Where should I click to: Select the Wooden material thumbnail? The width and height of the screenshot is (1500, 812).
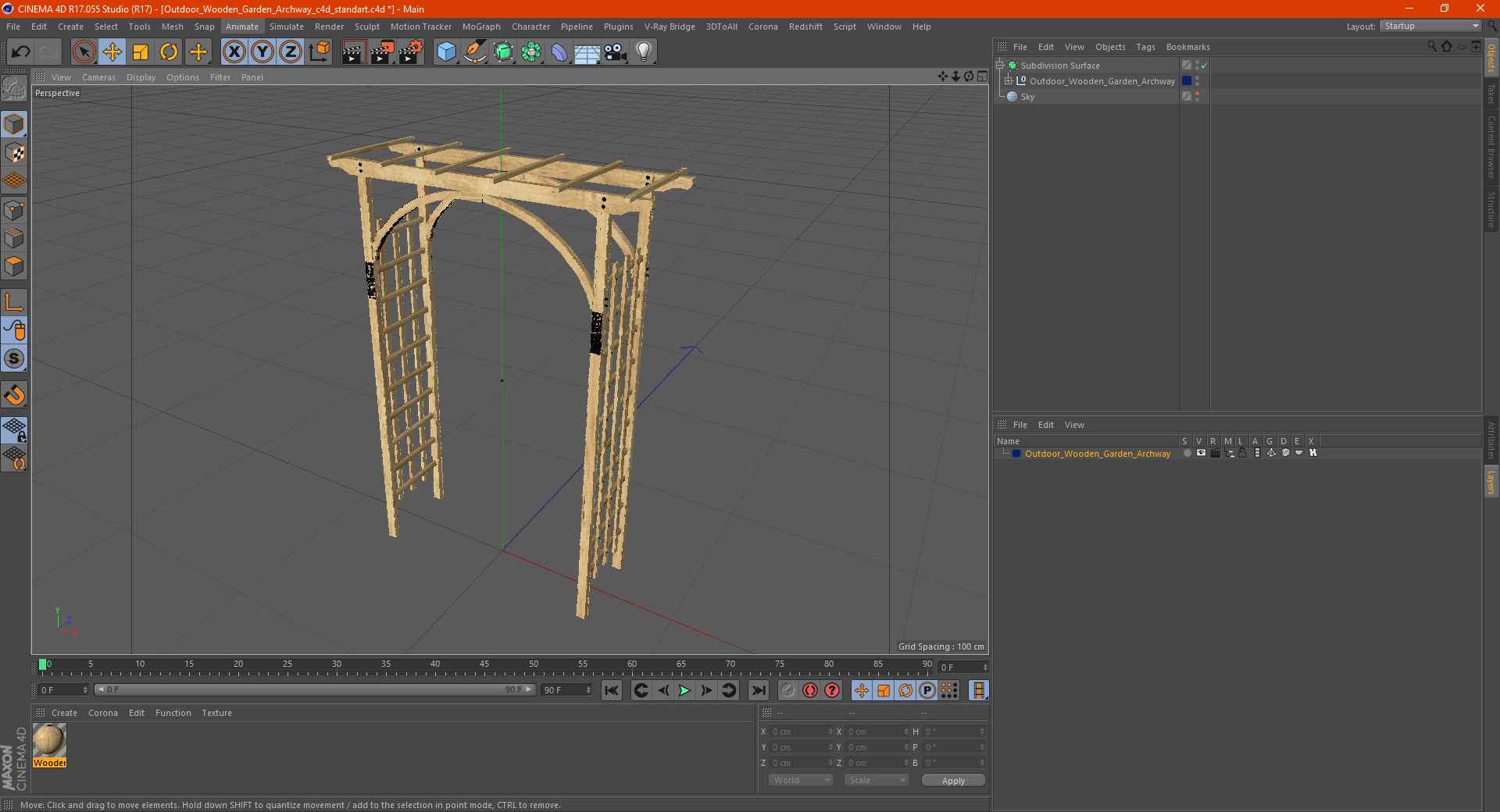click(x=49, y=740)
